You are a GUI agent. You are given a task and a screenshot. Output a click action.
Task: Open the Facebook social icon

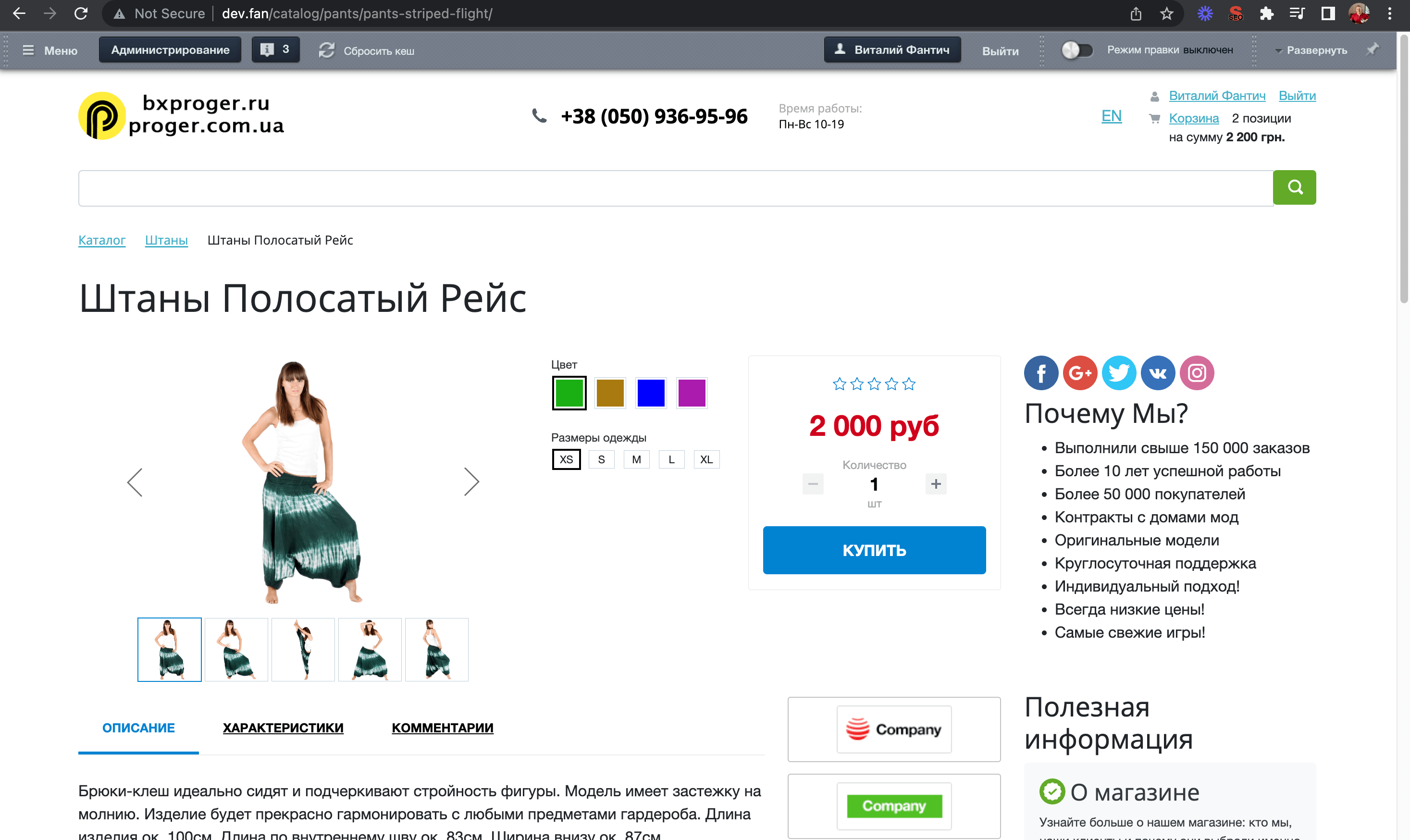tap(1041, 372)
